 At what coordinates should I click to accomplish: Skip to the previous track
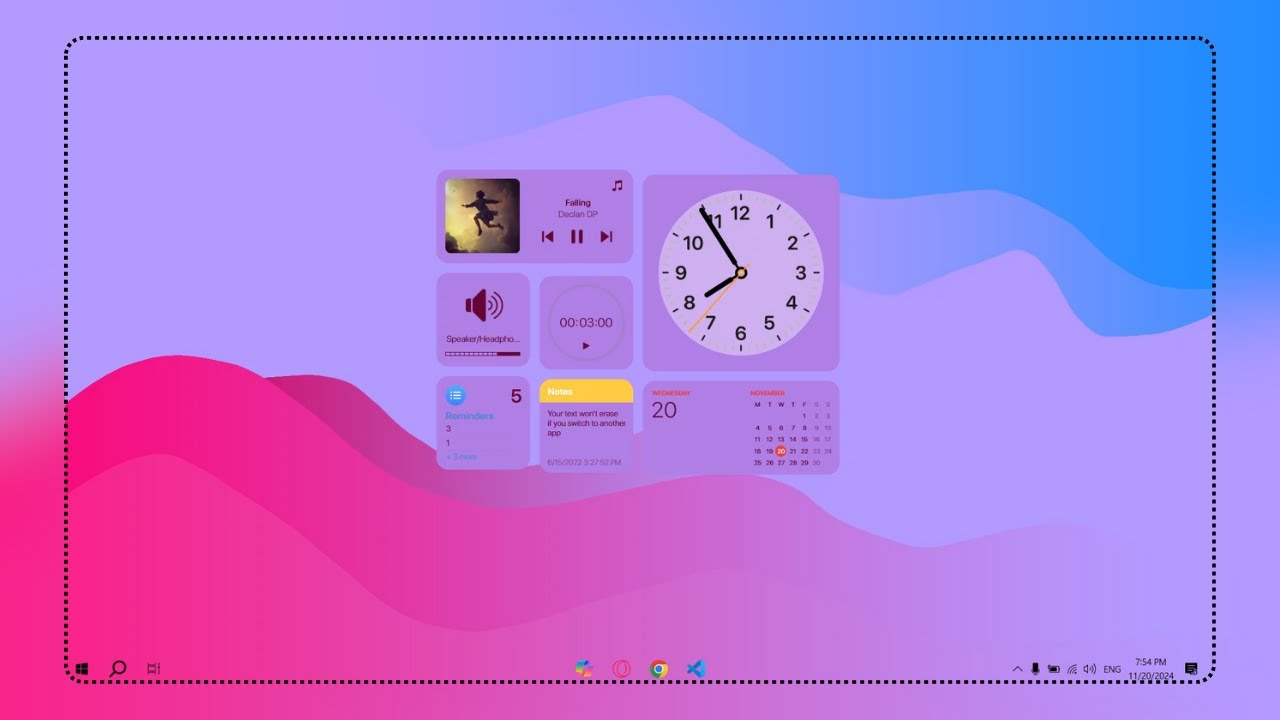tap(547, 237)
